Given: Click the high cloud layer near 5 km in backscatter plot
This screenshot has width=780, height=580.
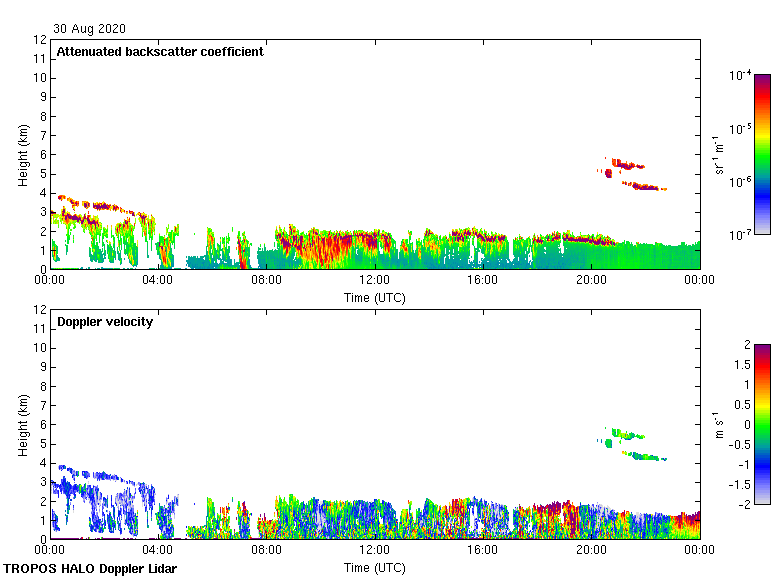Looking at the screenshot, I should coord(629,165).
